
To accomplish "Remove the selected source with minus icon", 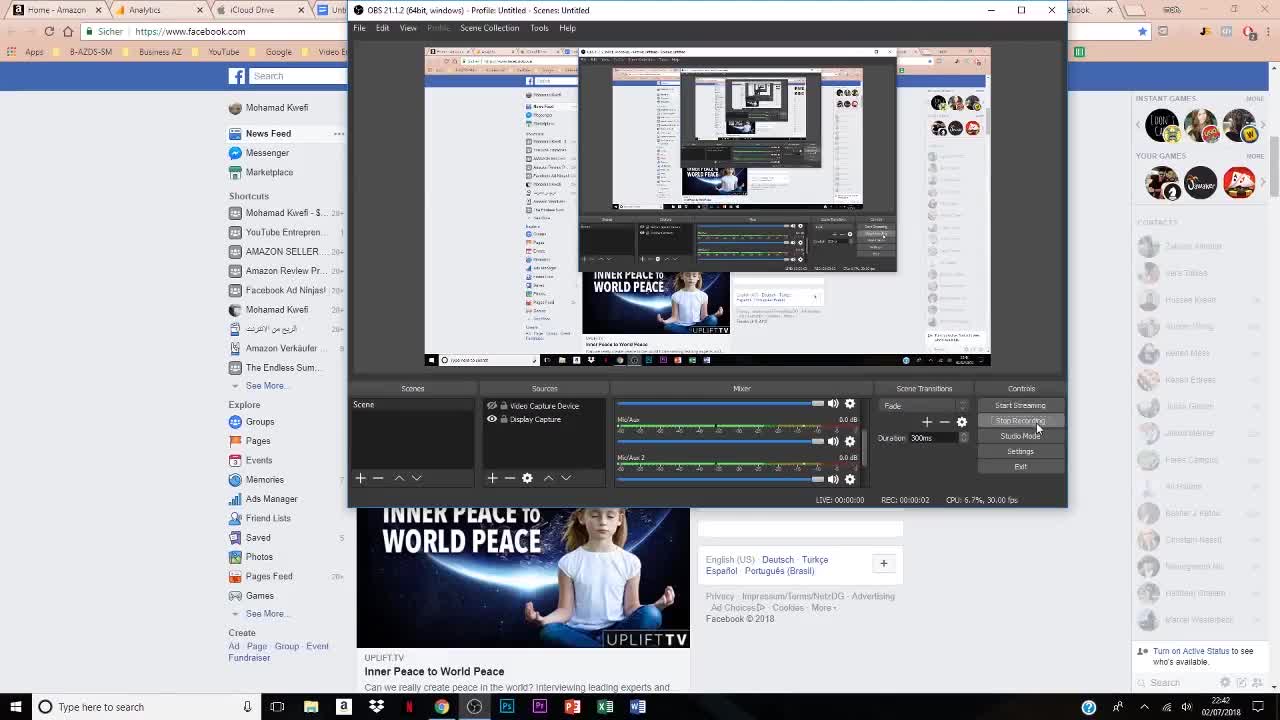I will tap(509, 478).
